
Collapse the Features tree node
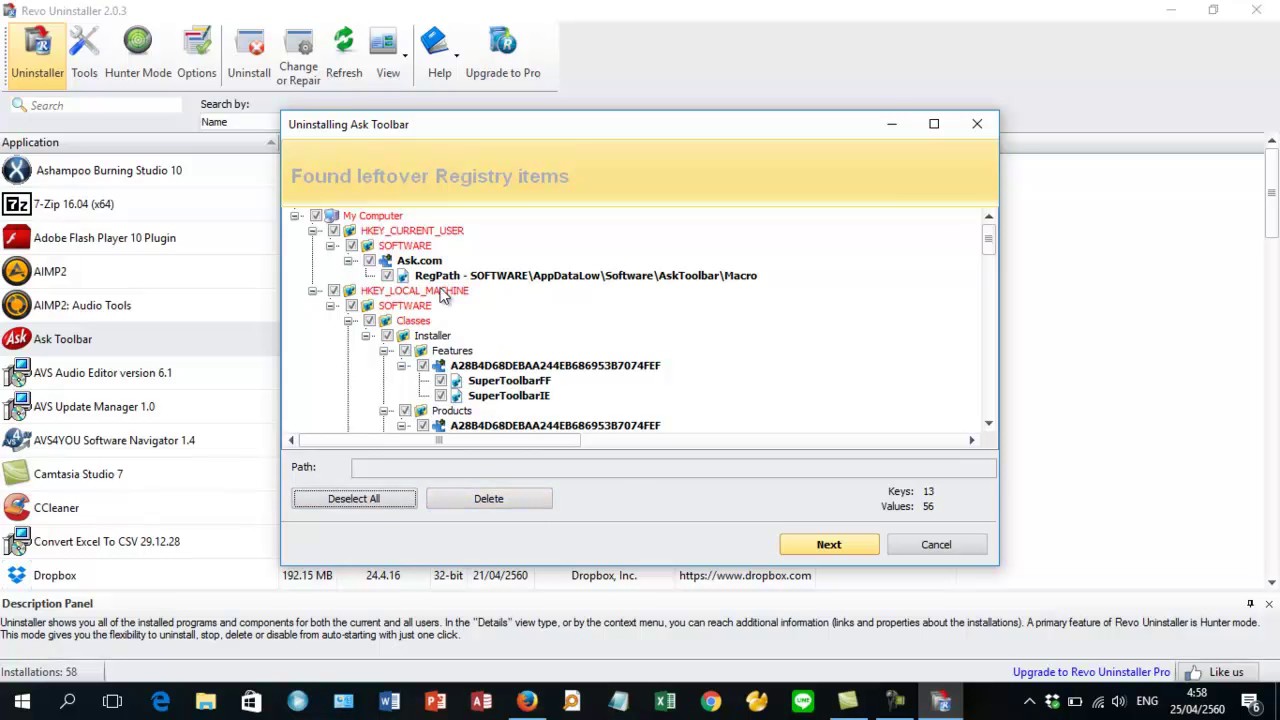[x=384, y=351]
